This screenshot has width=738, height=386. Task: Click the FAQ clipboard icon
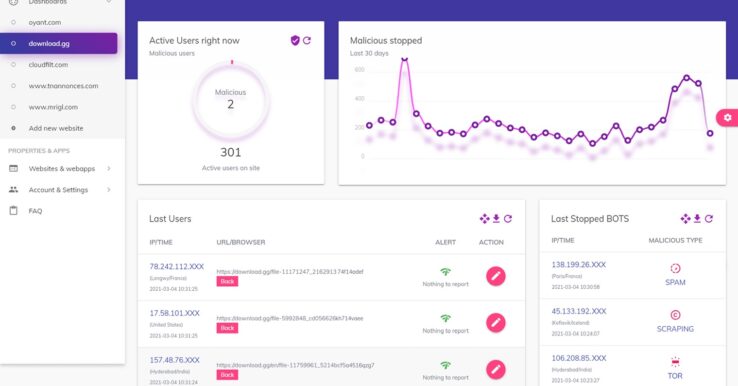[13, 210]
